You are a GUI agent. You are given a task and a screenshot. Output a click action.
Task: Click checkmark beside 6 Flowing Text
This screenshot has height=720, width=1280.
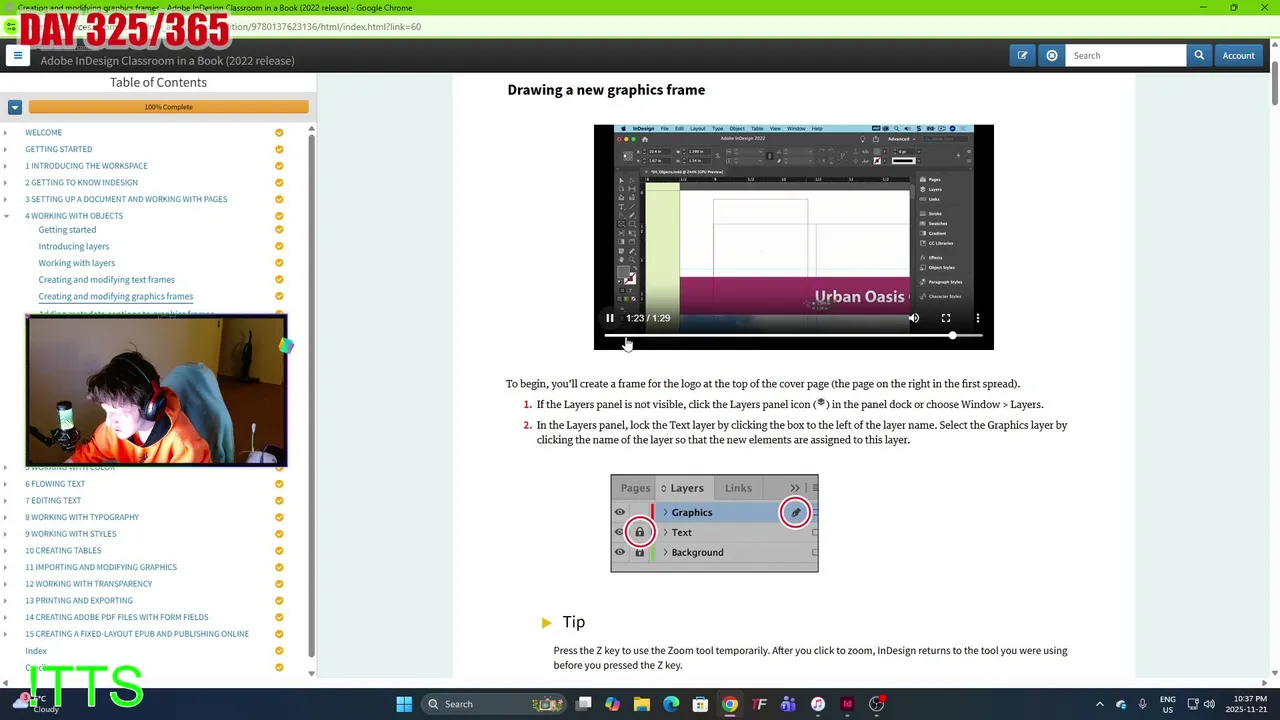point(279,484)
